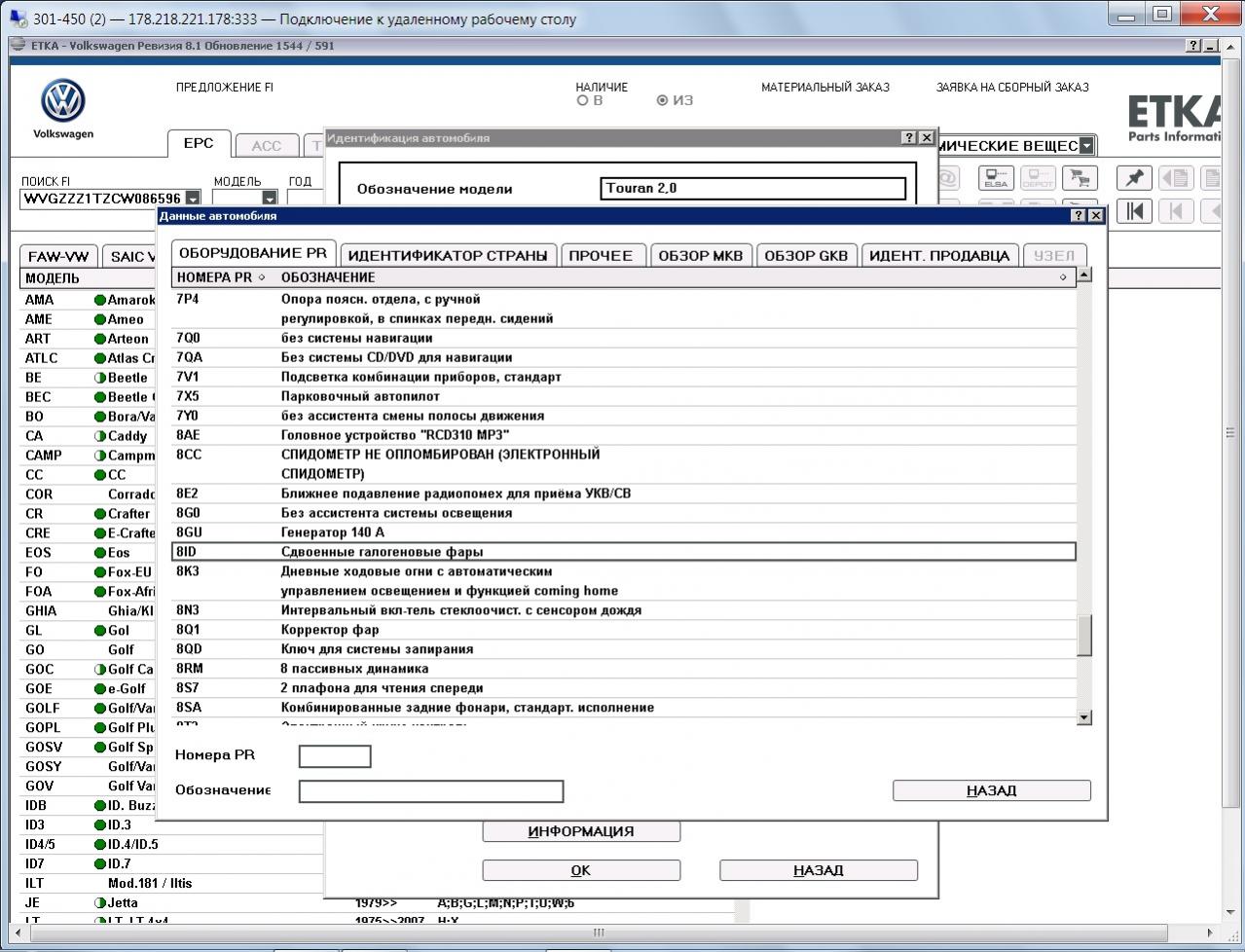Open the ПРОЧЕЕ tab

point(602,255)
